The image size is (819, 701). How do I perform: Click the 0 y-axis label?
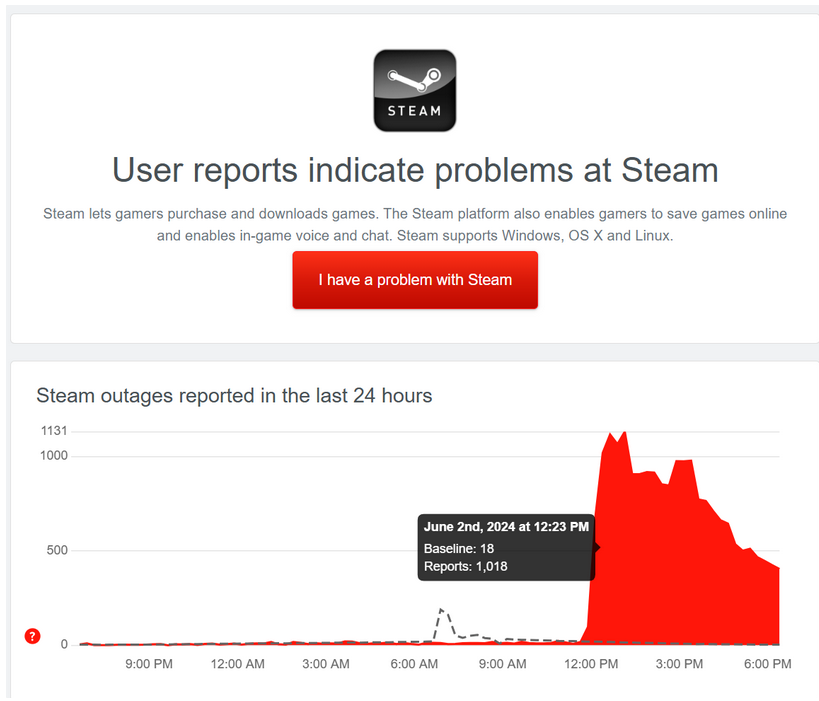click(64, 644)
